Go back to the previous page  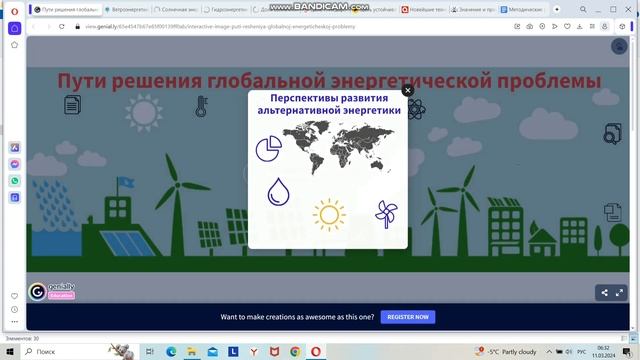point(33,27)
